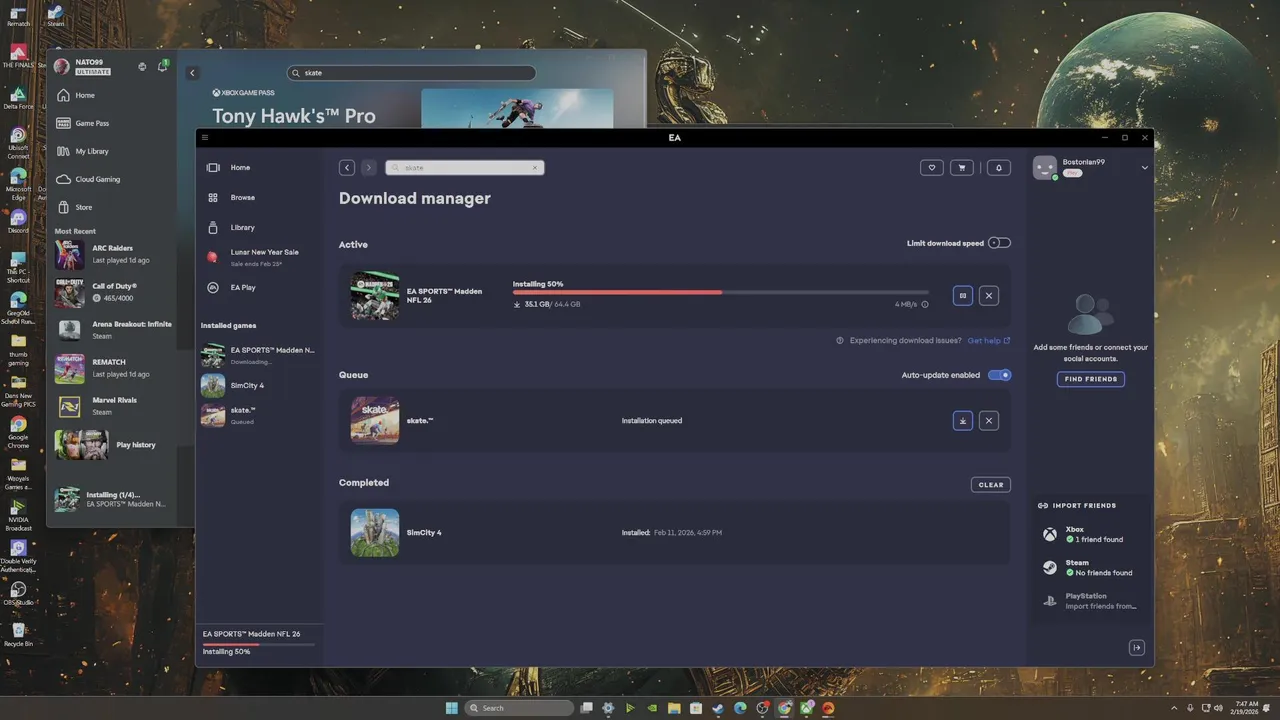Select SimCity 4 under Installed games
1280x720 pixels.
click(x=260, y=386)
